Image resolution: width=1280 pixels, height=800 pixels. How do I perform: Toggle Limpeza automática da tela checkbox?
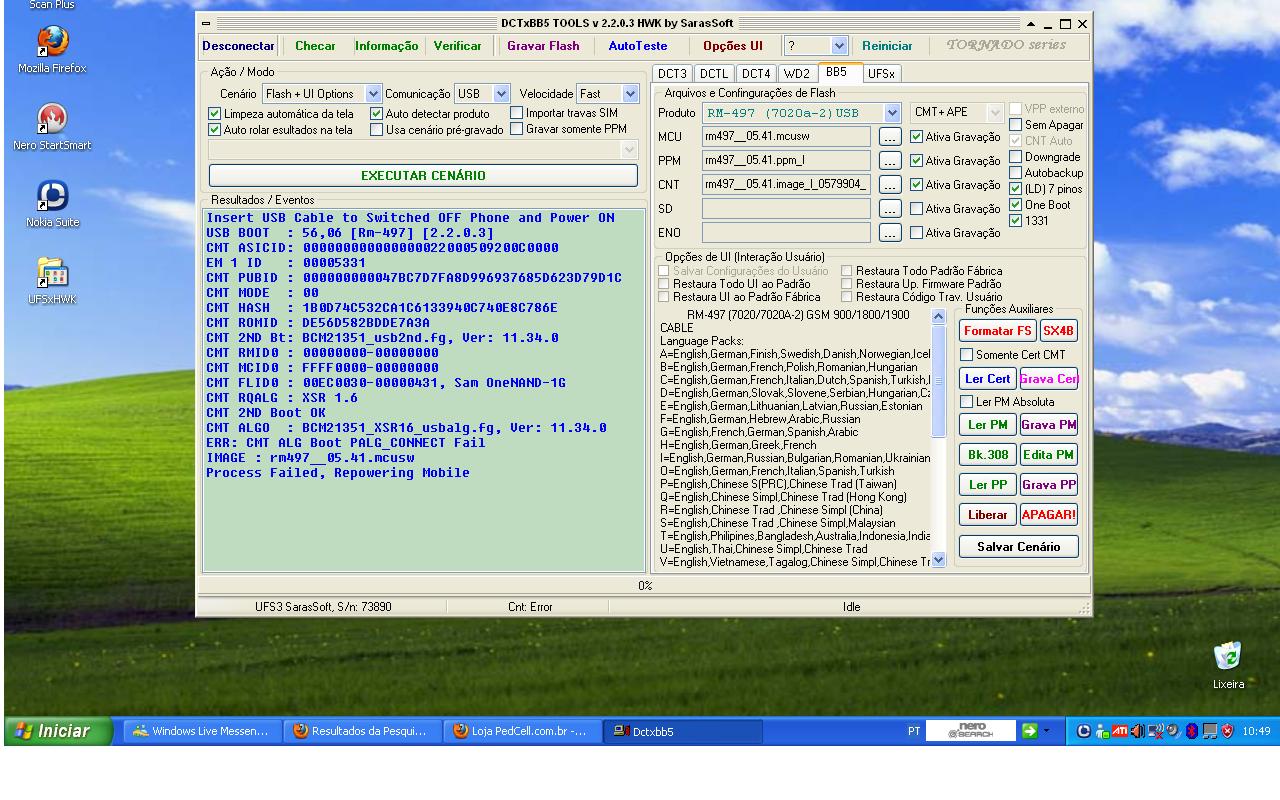(x=214, y=114)
